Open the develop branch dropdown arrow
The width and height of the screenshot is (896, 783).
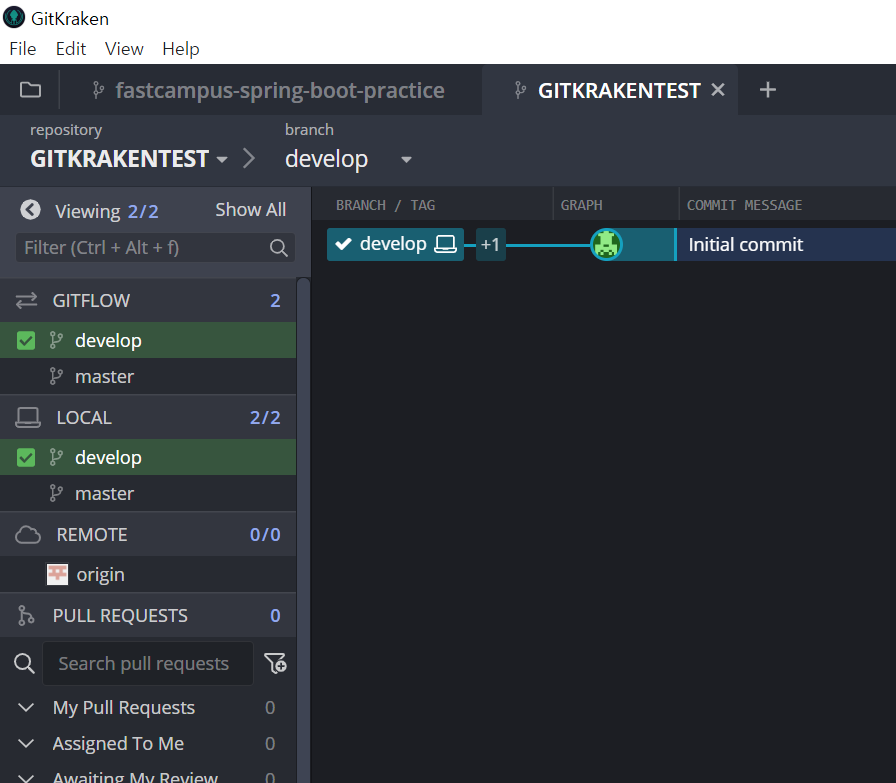406,159
